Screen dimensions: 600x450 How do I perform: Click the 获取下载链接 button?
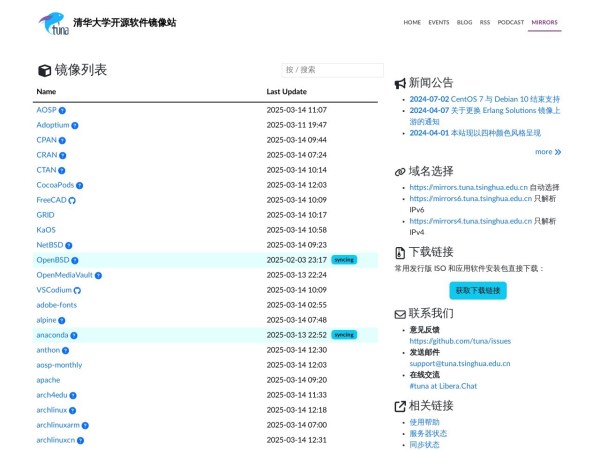[x=478, y=291]
